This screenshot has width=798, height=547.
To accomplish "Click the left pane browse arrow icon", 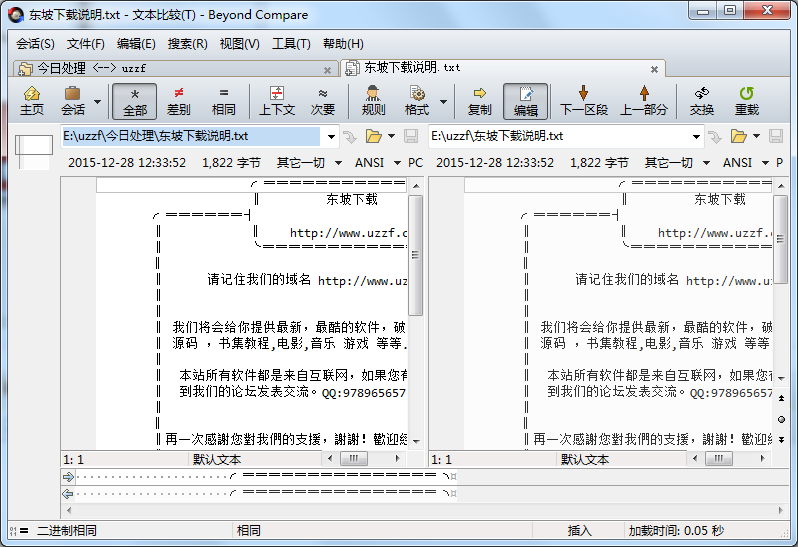I will pos(350,136).
